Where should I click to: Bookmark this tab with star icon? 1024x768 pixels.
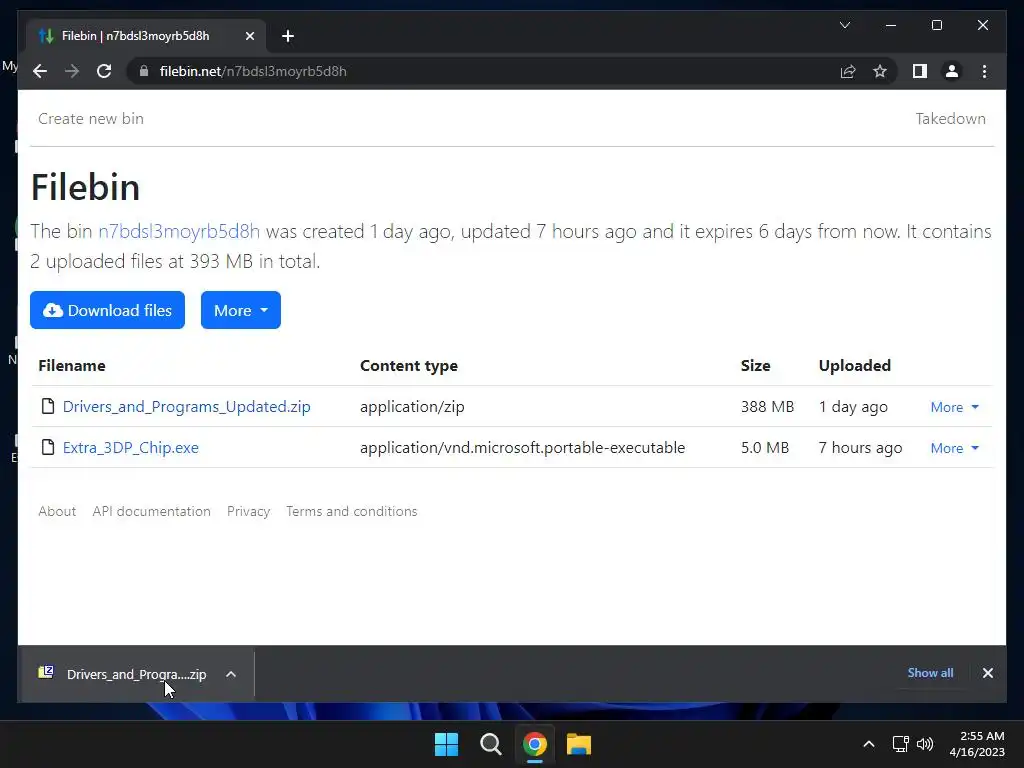(x=880, y=71)
